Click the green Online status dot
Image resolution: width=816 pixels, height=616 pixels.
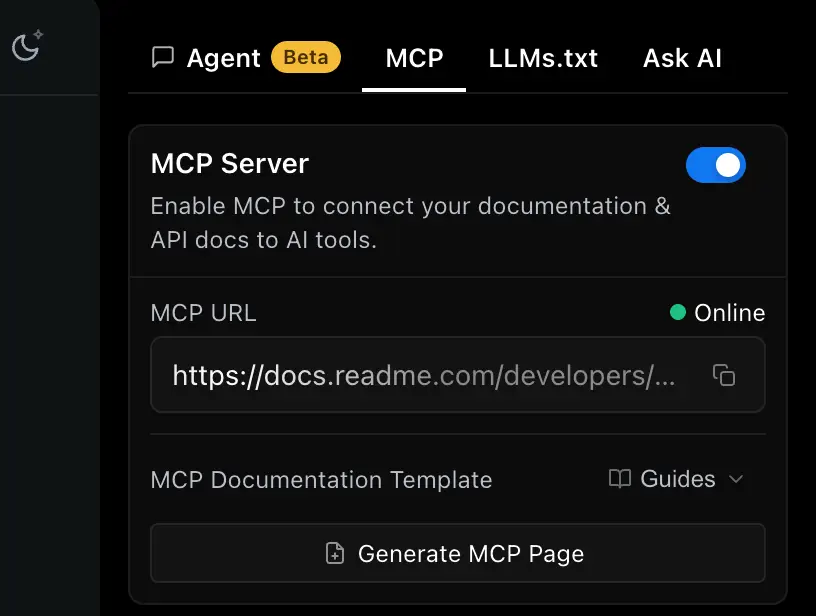[678, 312]
